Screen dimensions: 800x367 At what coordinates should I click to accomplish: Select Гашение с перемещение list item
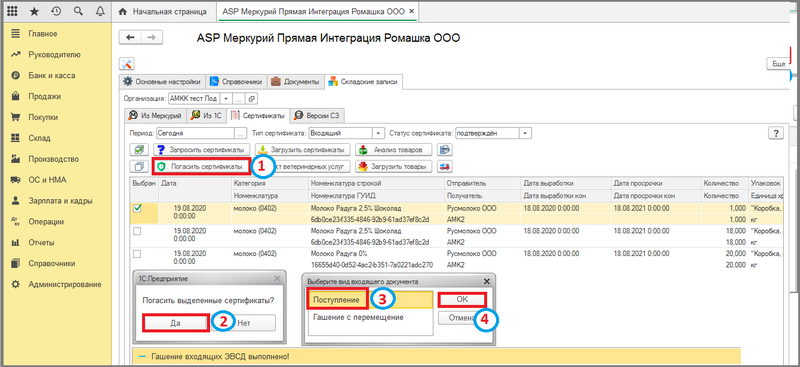[x=370, y=317]
